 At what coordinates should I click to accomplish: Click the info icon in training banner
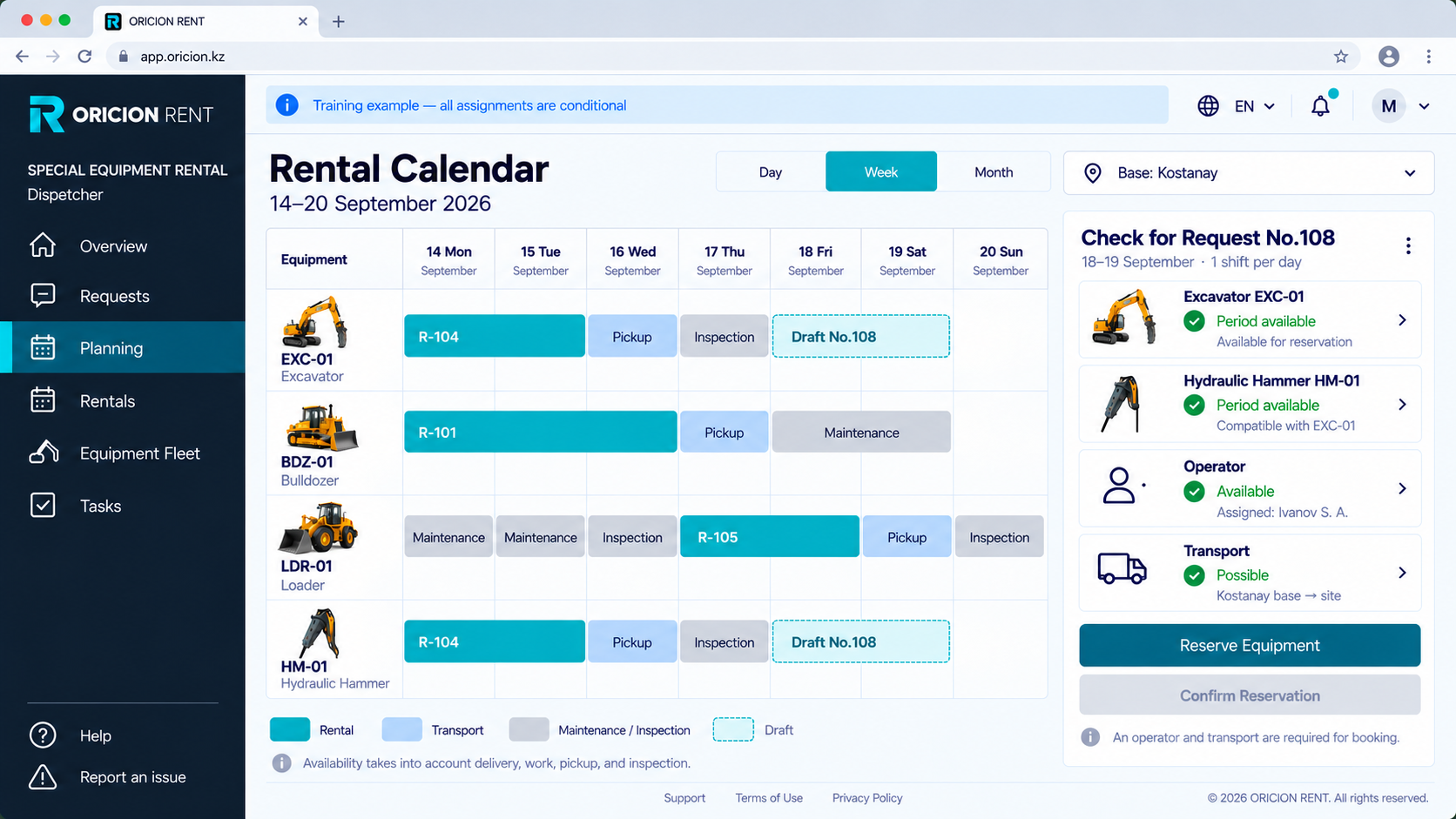286,105
